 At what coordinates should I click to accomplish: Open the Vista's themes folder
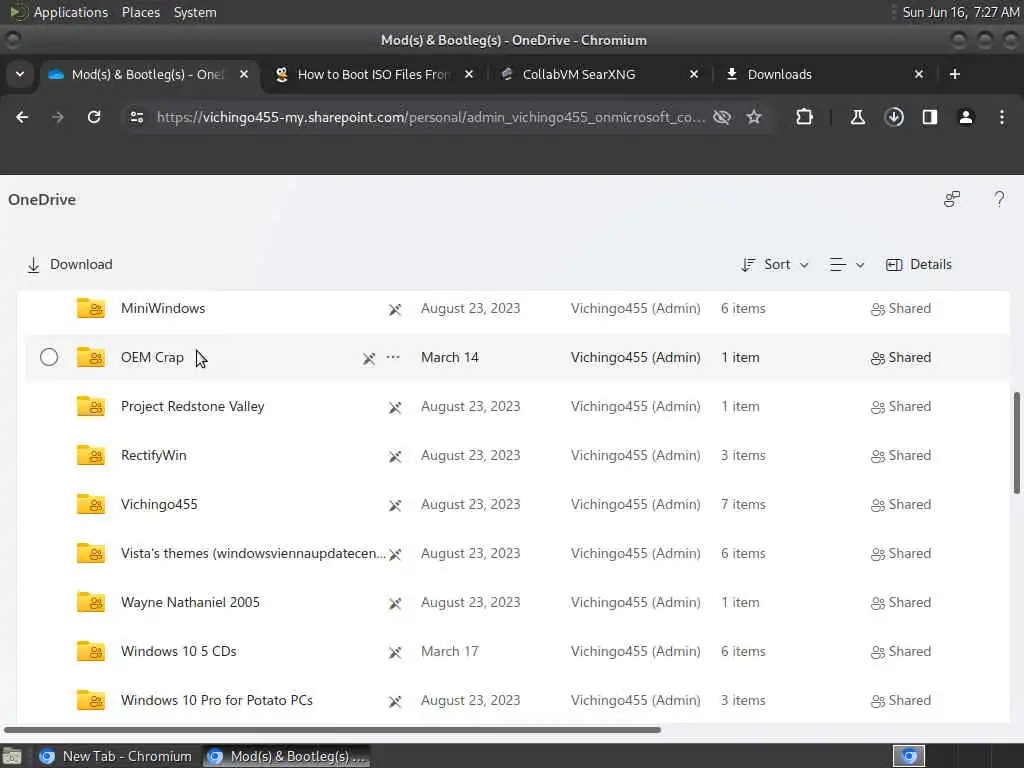tap(253, 553)
